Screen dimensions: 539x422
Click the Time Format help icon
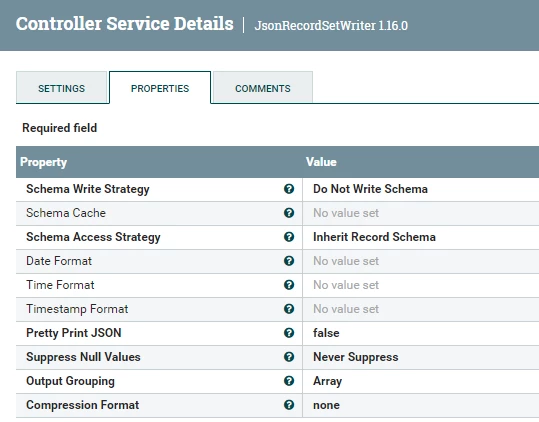pyautogui.click(x=289, y=285)
